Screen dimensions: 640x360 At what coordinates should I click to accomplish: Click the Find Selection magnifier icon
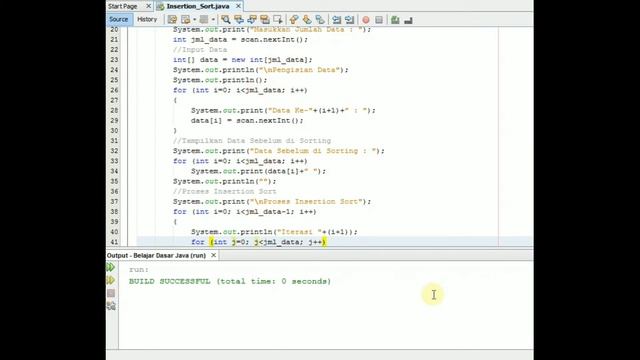pyautogui.click(x=225, y=20)
